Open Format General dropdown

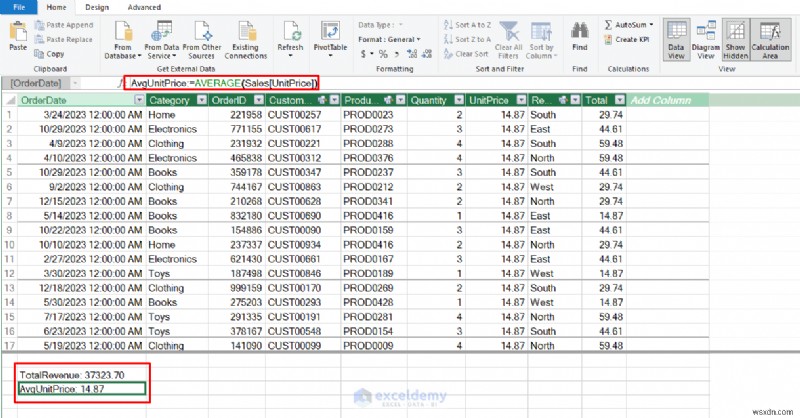pos(389,39)
